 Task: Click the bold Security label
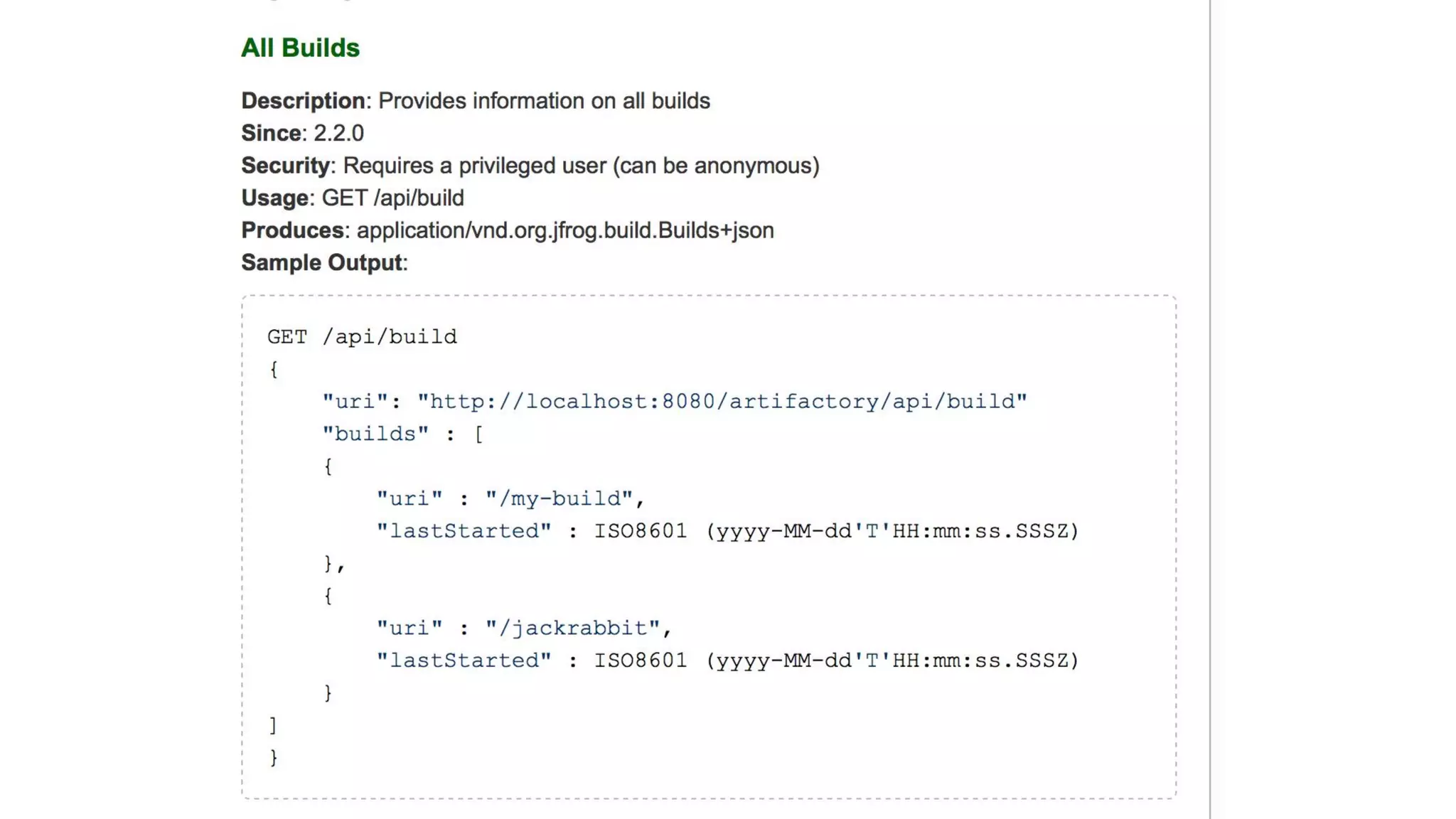coord(285,166)
